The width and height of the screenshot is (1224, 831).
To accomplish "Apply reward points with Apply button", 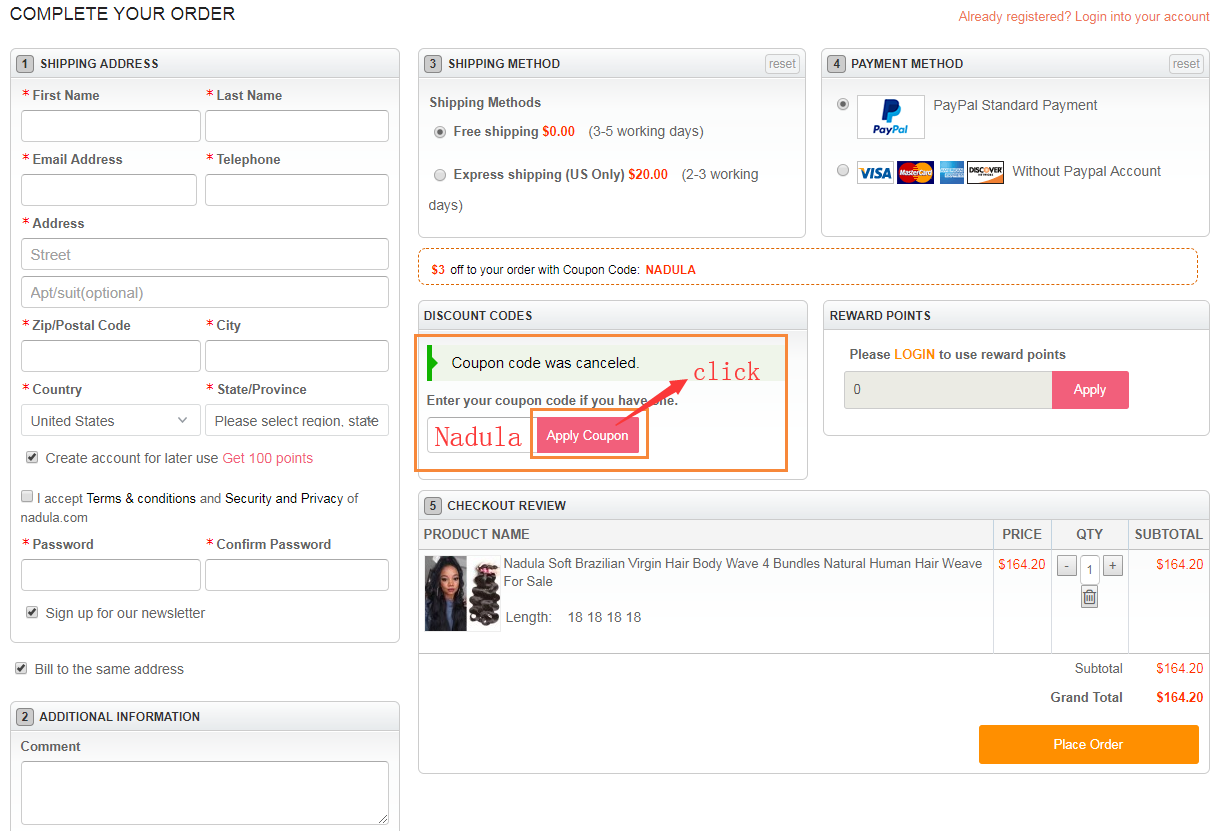I will point(1090,390).
